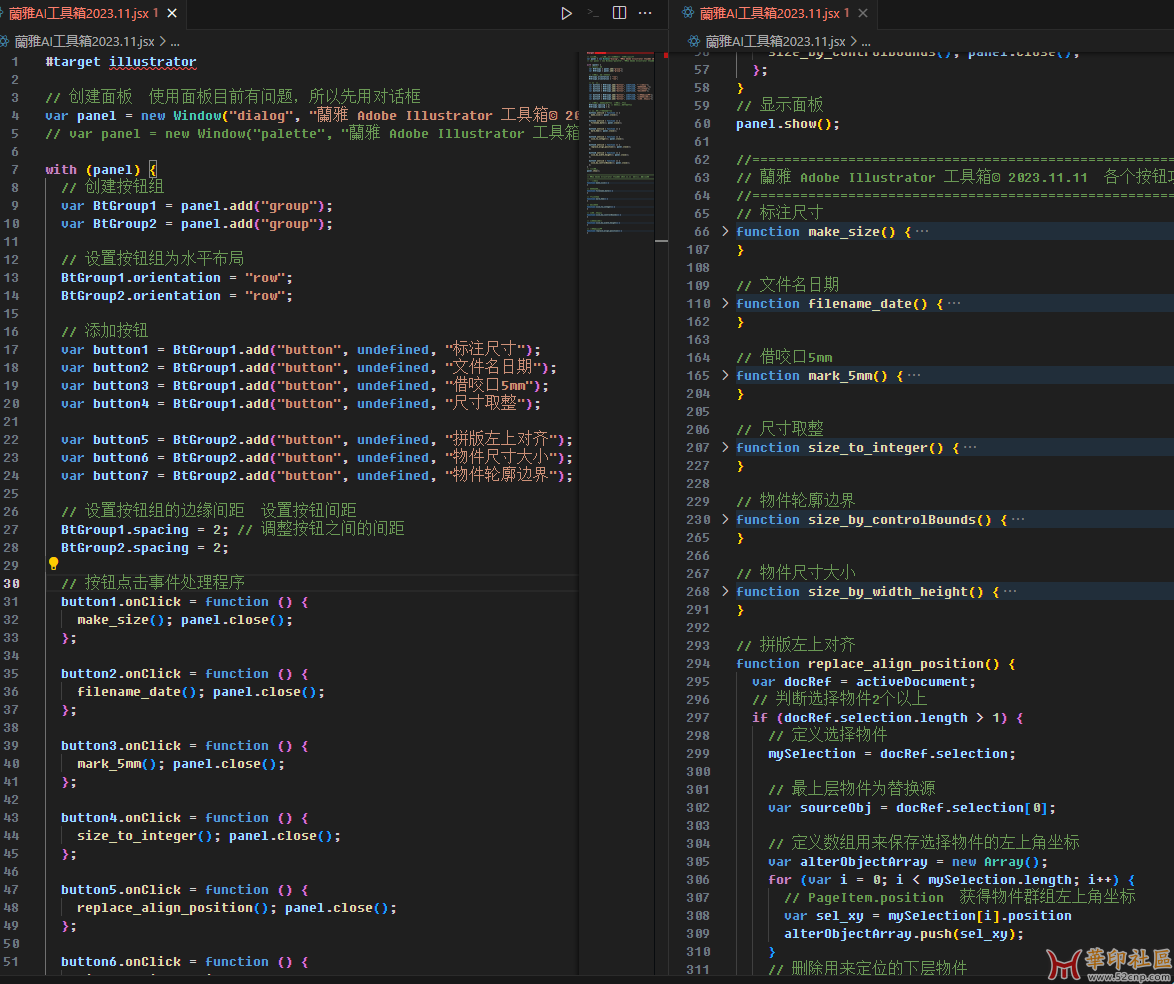Click button1.onClick on line 31
The height and width of the screenshot is (984, 1174).
121,601
